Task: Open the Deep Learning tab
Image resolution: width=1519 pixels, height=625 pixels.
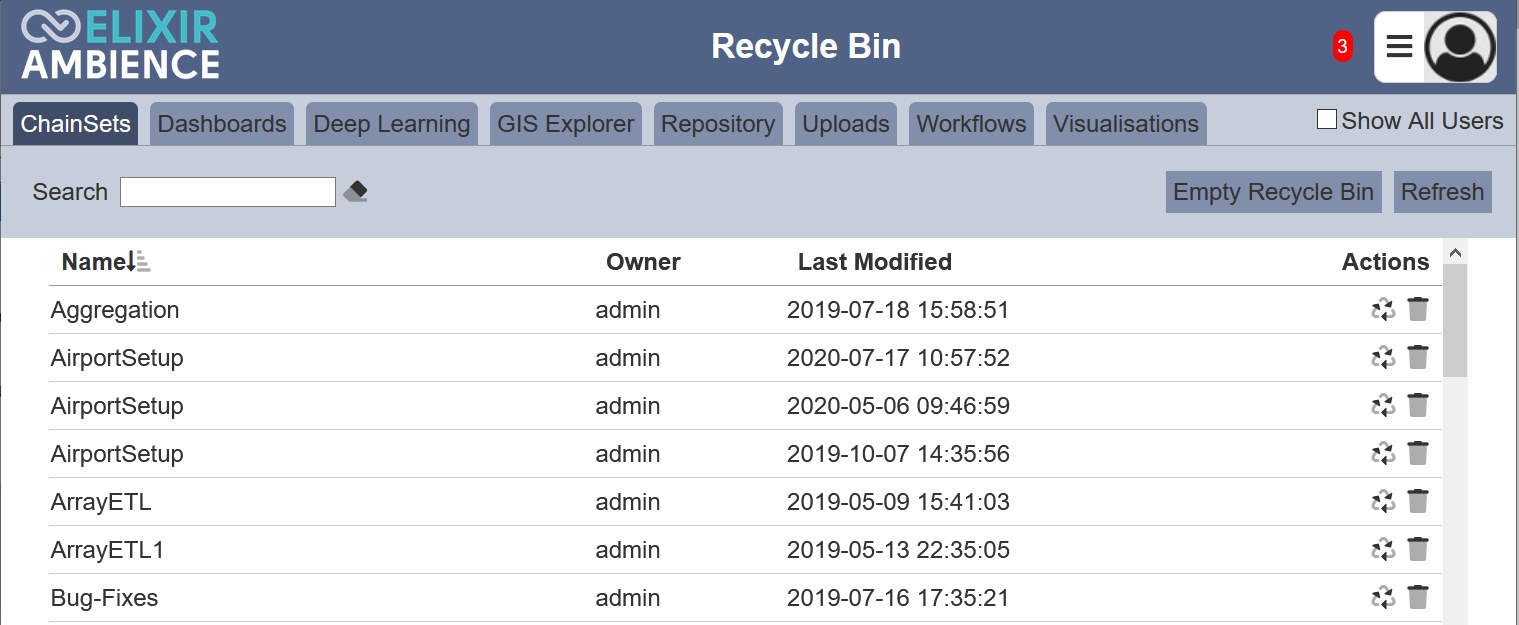Action: point(392,124)
